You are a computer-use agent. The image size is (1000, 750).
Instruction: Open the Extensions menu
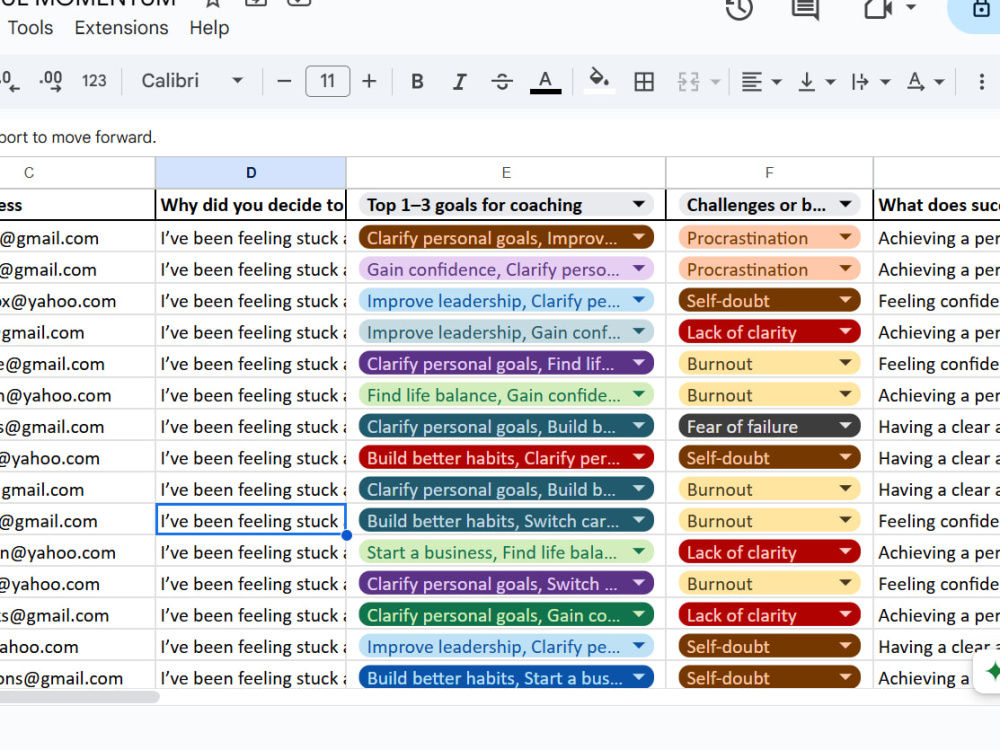121,28
